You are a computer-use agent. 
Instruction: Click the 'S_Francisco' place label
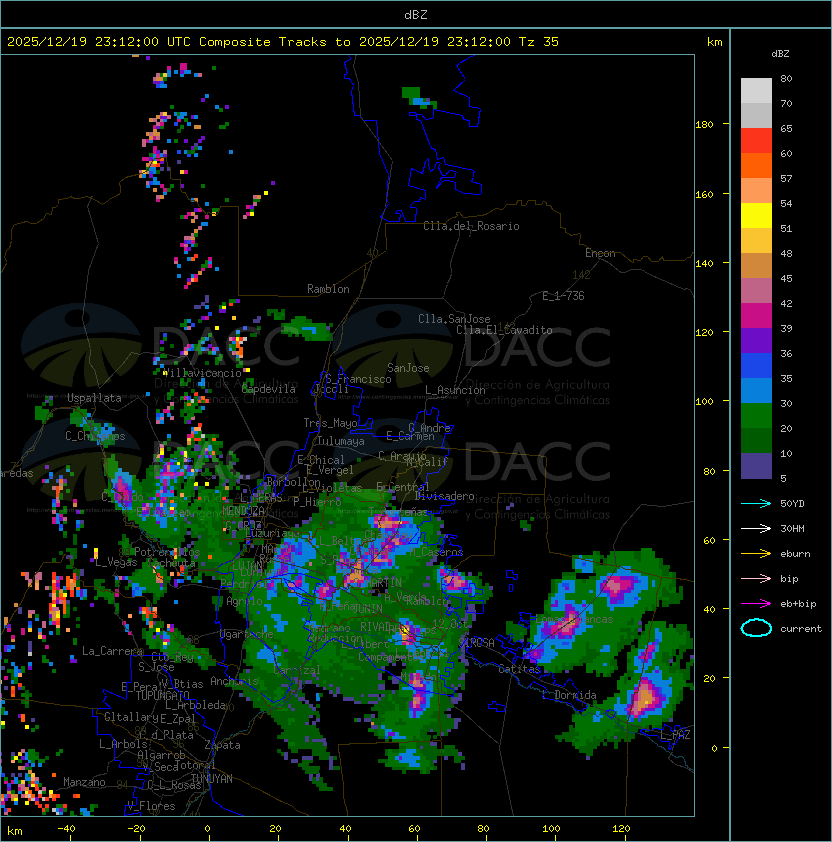358,379
